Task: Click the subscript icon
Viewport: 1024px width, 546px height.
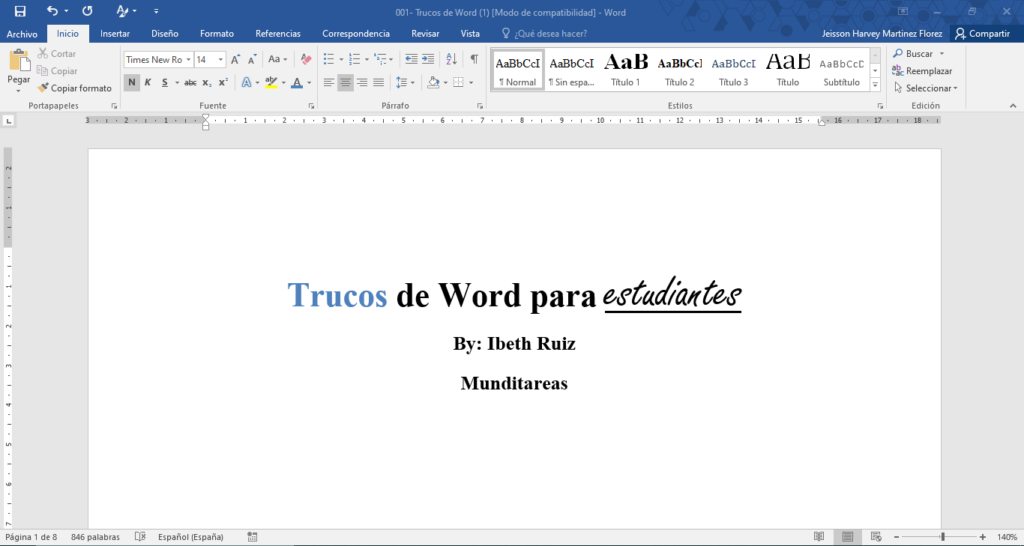Action: click(x=207, y=83)
